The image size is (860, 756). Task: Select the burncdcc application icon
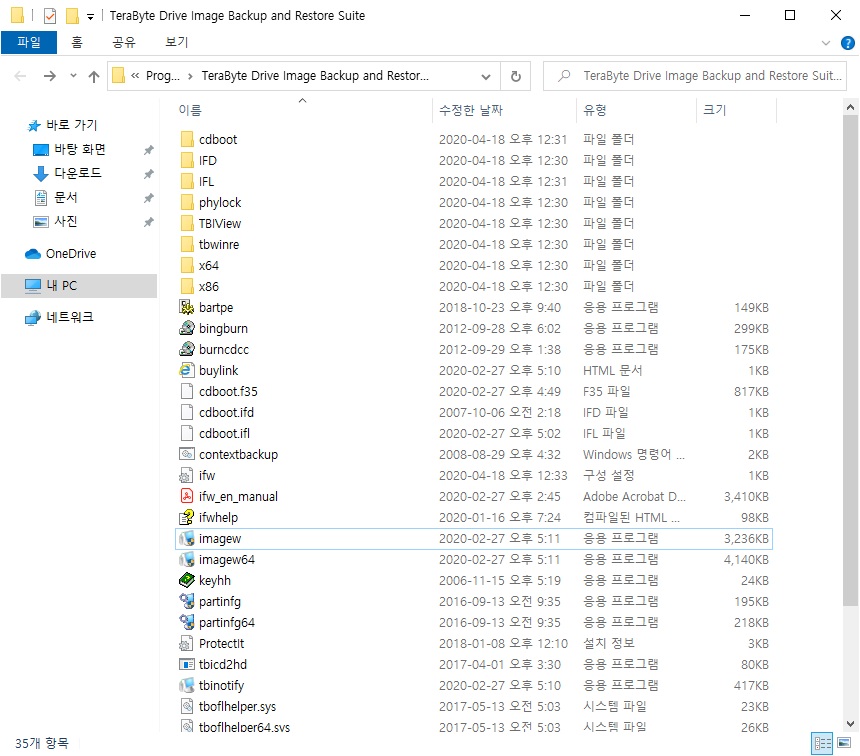(x=187, y=349)
